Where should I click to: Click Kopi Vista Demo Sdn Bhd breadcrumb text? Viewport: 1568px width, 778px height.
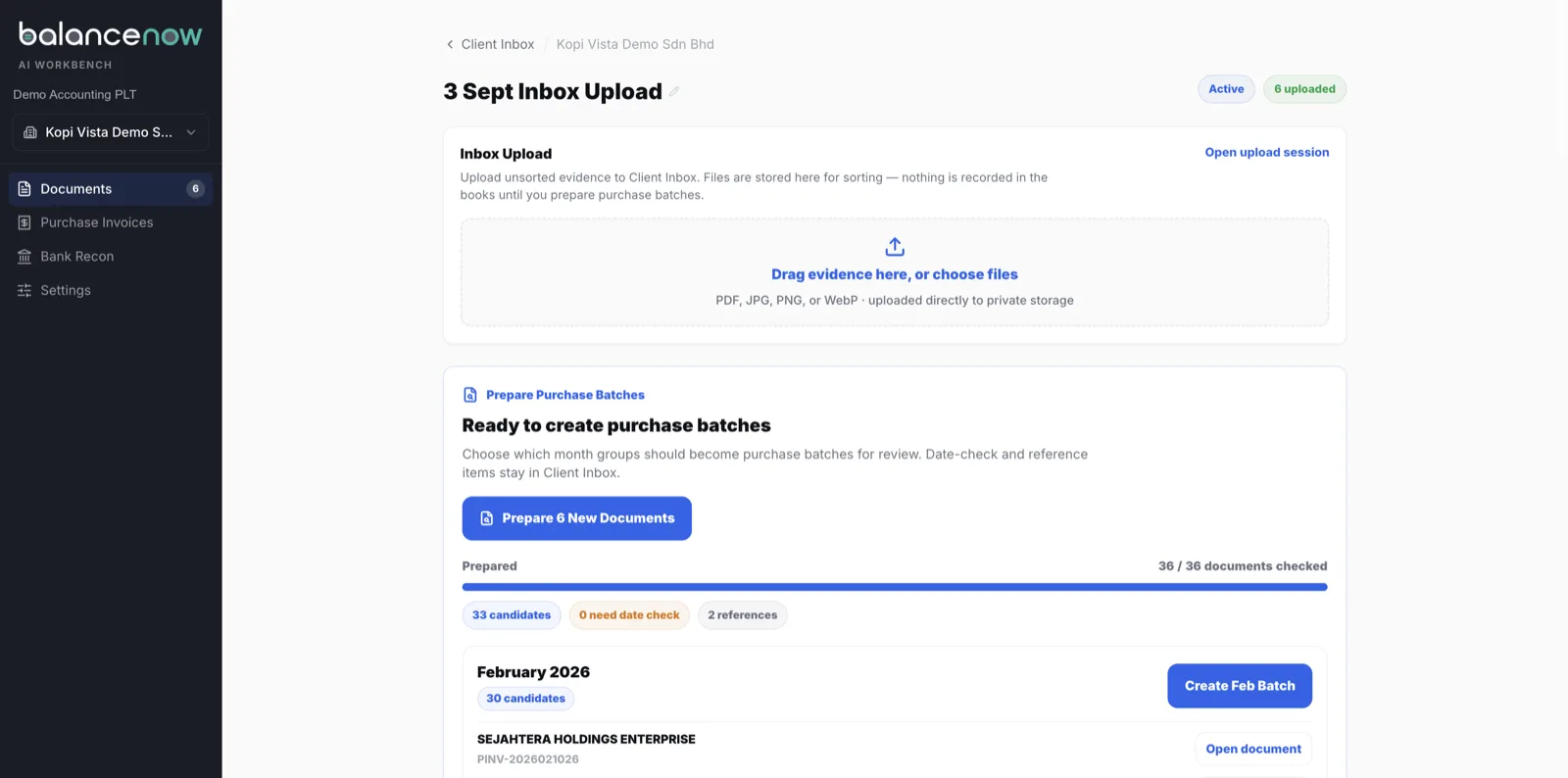point(635,44)
